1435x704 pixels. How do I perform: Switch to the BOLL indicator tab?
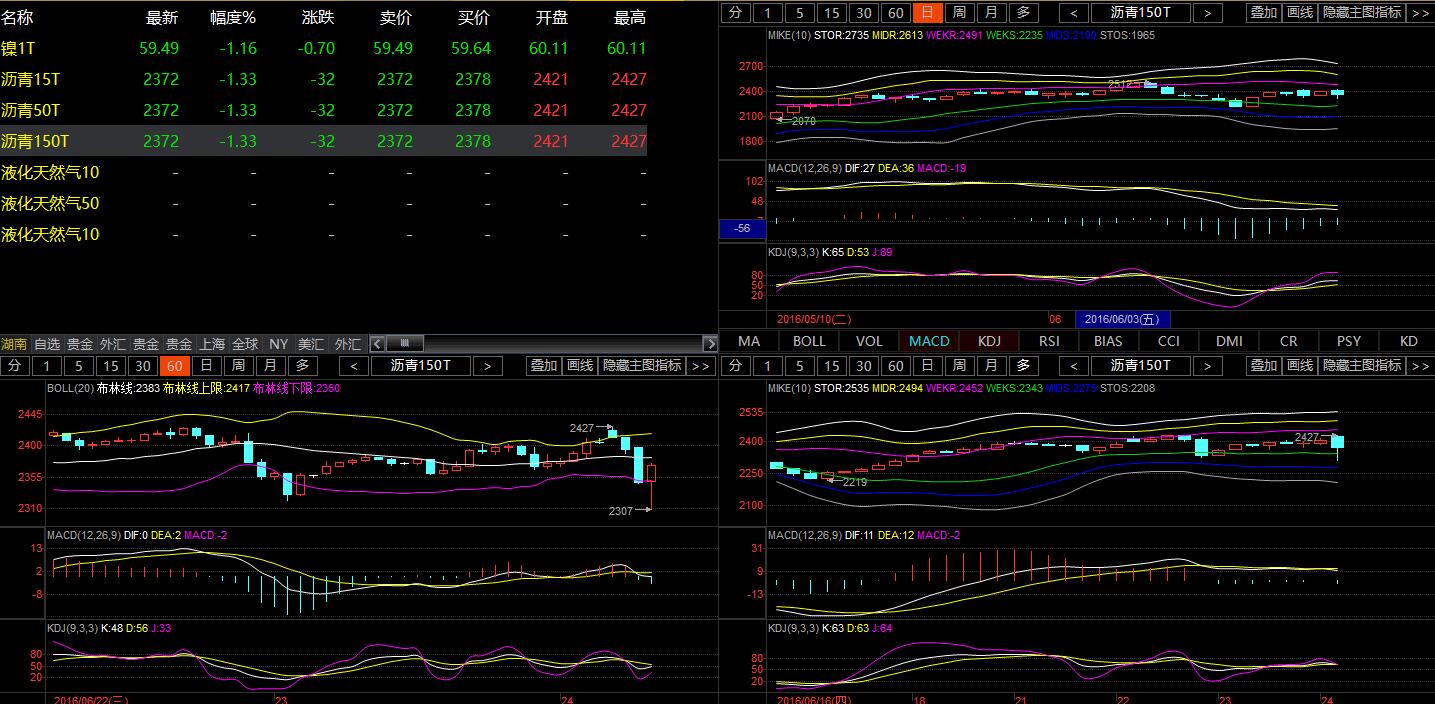coord(809,341)
